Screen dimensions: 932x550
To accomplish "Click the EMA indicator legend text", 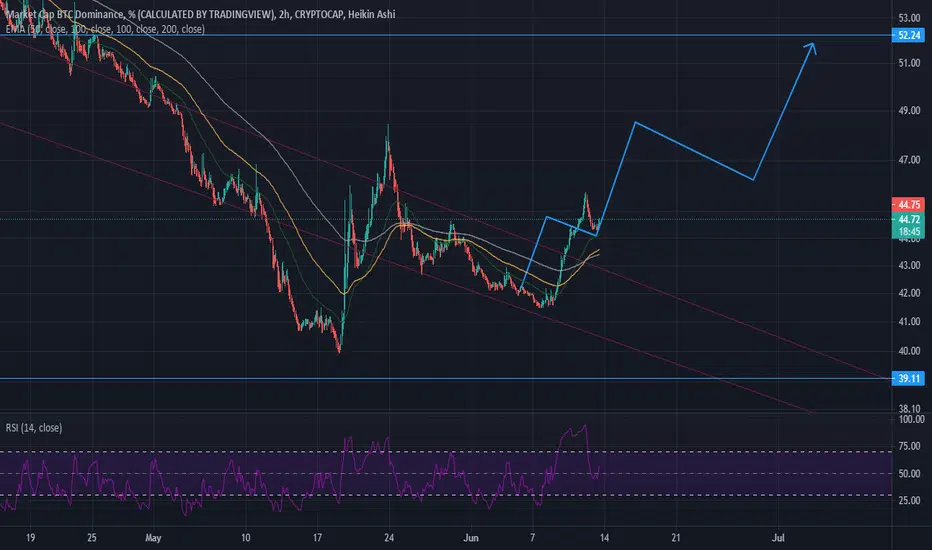I will tap(105, 29).
